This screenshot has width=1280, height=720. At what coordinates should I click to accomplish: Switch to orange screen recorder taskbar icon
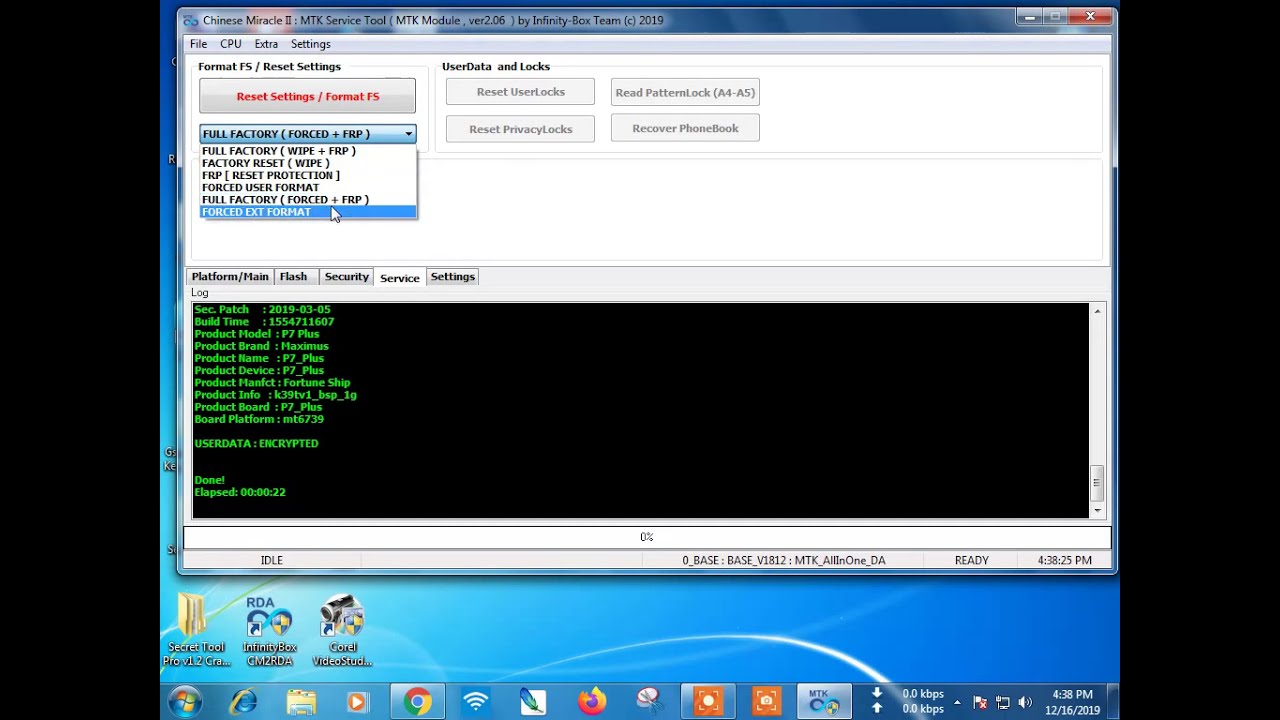point(708,702)
